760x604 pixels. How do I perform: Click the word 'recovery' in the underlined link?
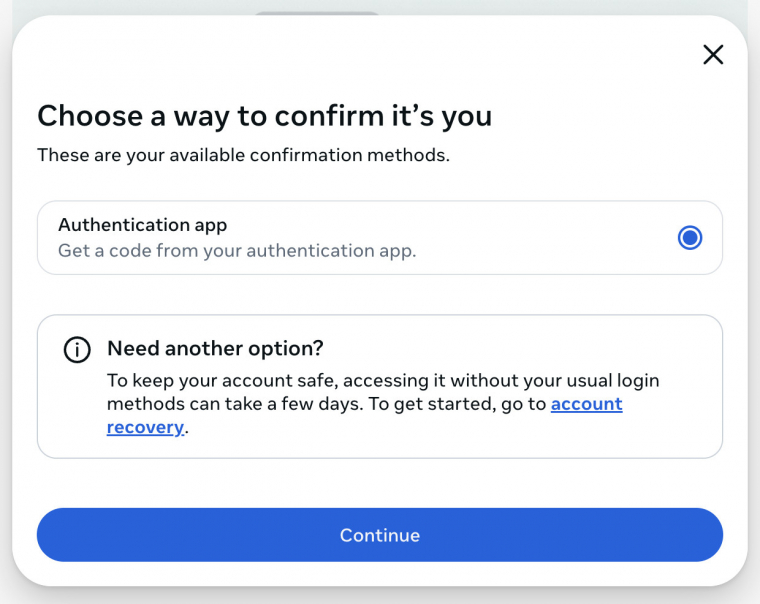click(x=145, y=428)
